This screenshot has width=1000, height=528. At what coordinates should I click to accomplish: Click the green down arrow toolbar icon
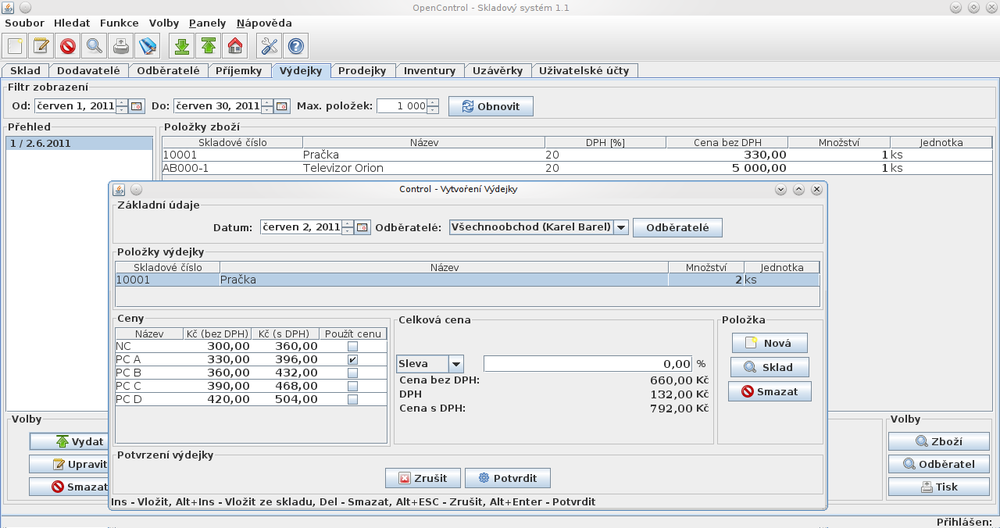tap(181, 46)
